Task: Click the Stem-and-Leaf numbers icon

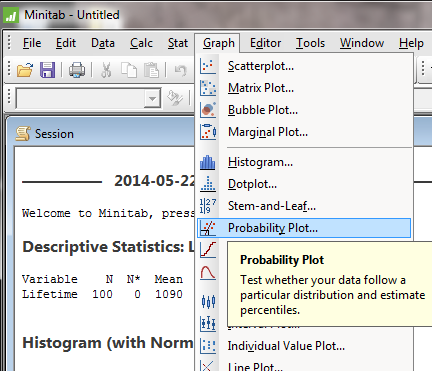Action: pyautogui.click(x=208, y=206)
